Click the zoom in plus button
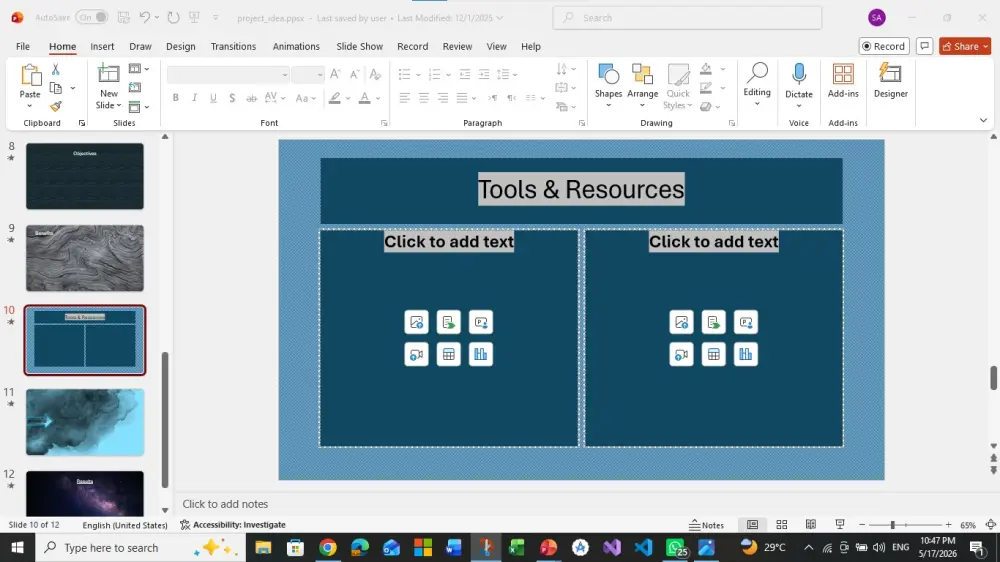 (948, 524)
